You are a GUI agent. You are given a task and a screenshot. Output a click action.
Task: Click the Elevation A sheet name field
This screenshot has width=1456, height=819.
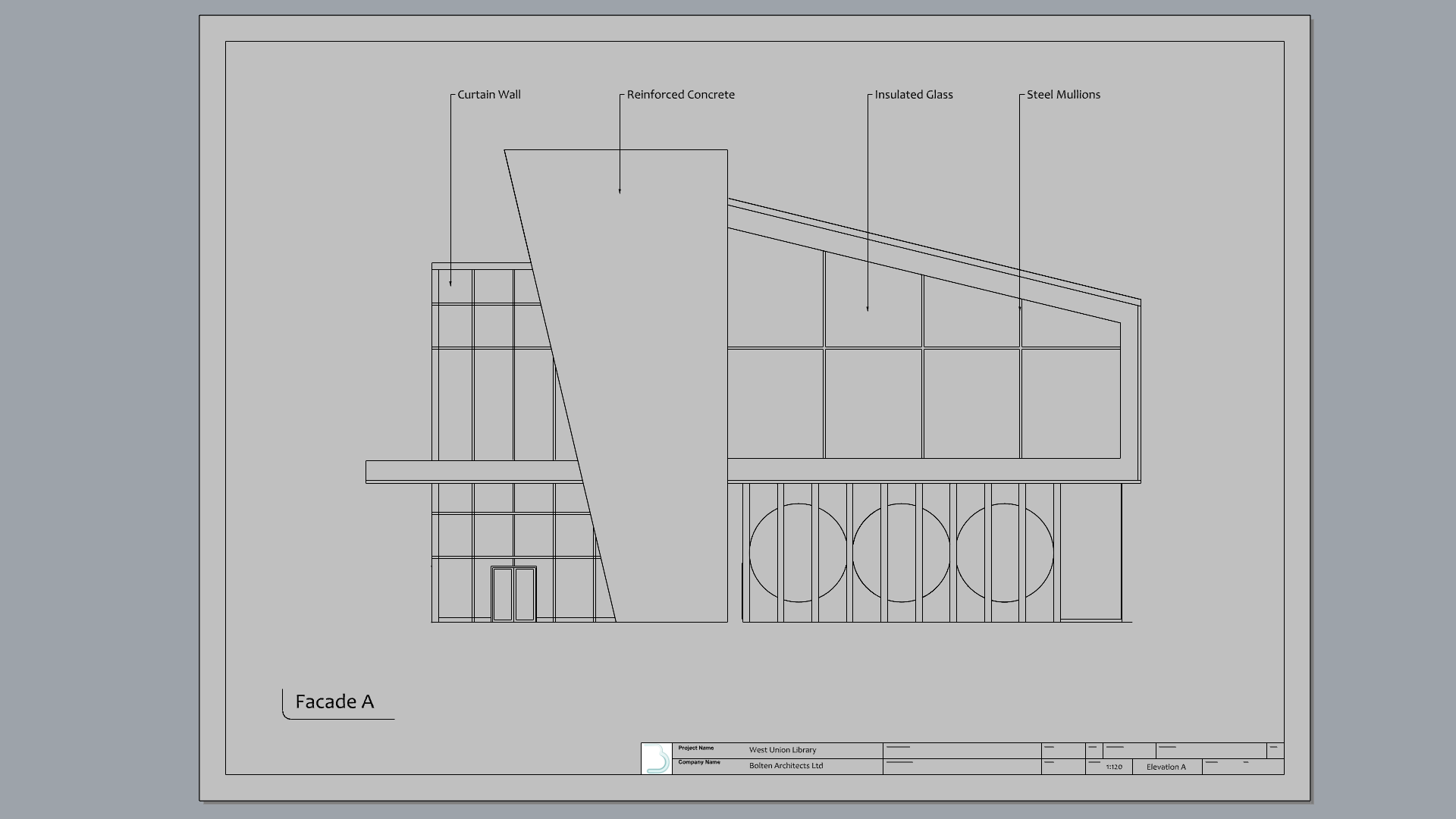1166,767
